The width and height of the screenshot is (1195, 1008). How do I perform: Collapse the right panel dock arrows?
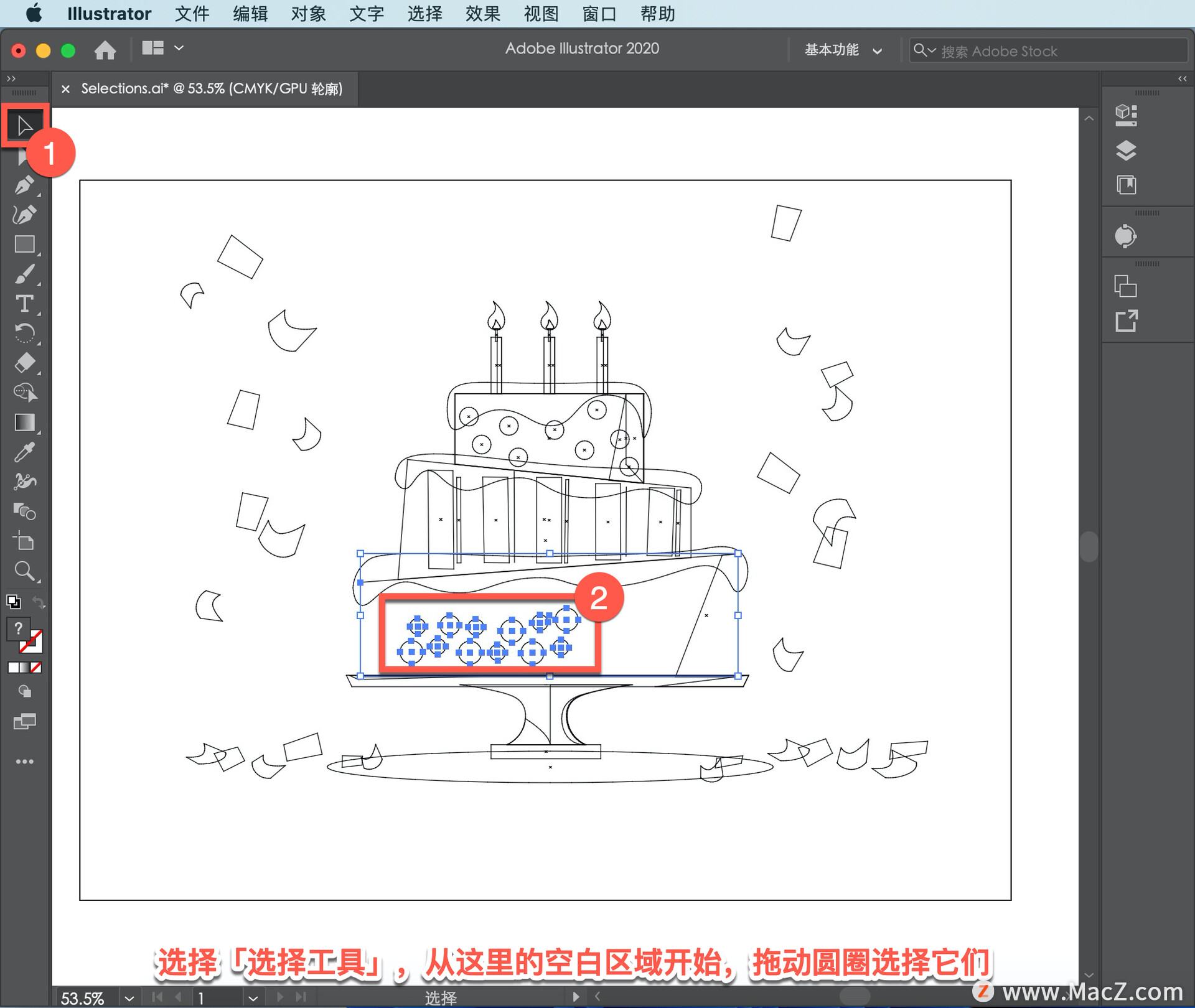[x=1182, y=78]
